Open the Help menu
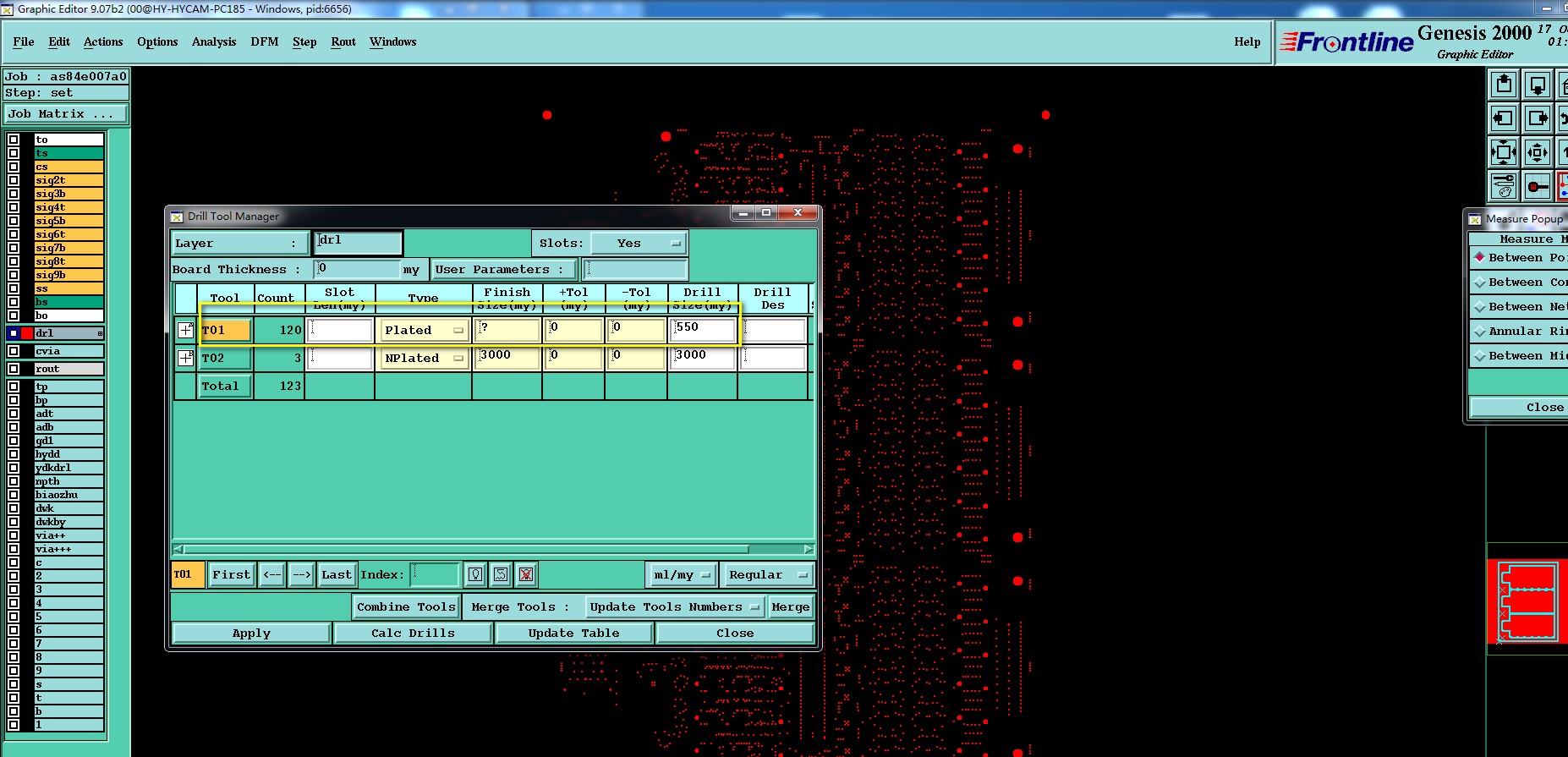The height and width of the screenshot is (757, 1568). [1247, 41]
